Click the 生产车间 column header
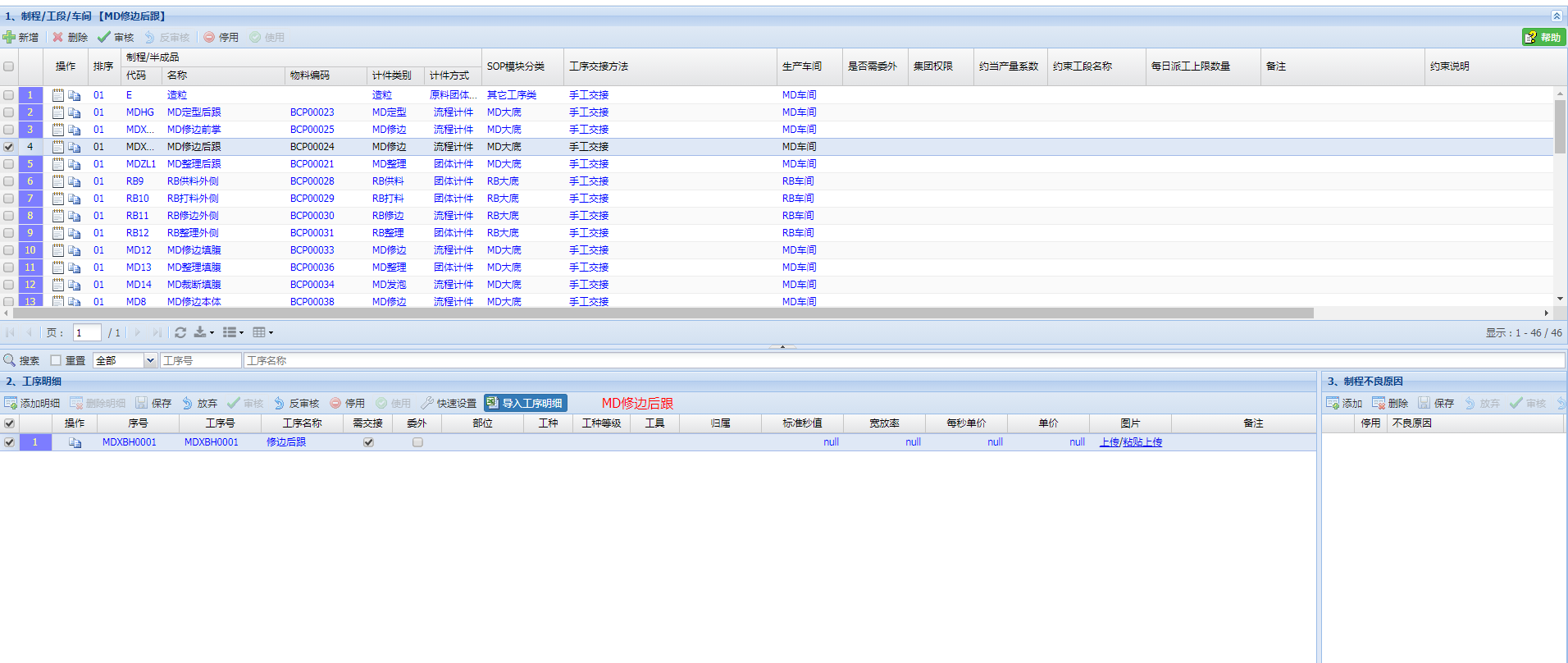Viewport: 1568px width, 663px height. (x=809, y=66)
